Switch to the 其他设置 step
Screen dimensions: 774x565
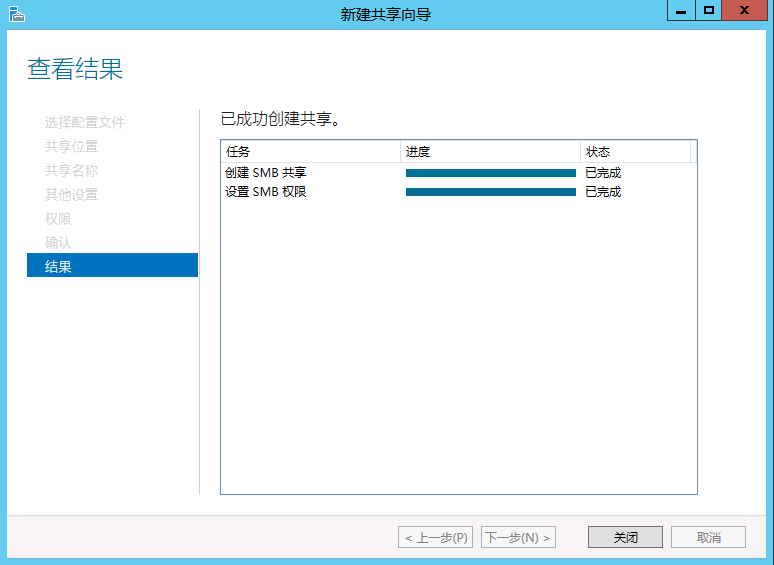pyautogui.click(x=71, y=194)
